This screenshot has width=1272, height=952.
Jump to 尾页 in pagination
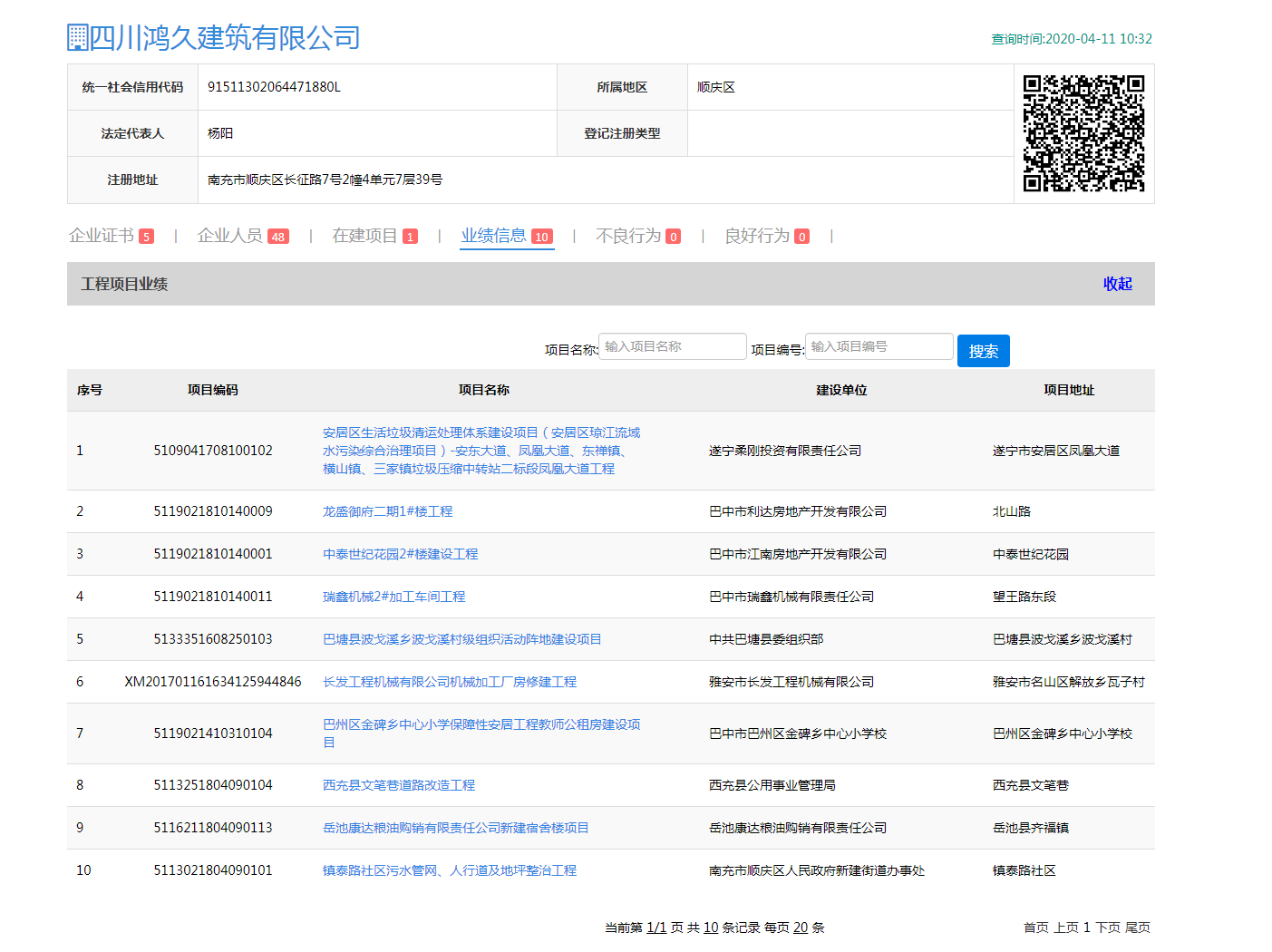coord(1137,928)
